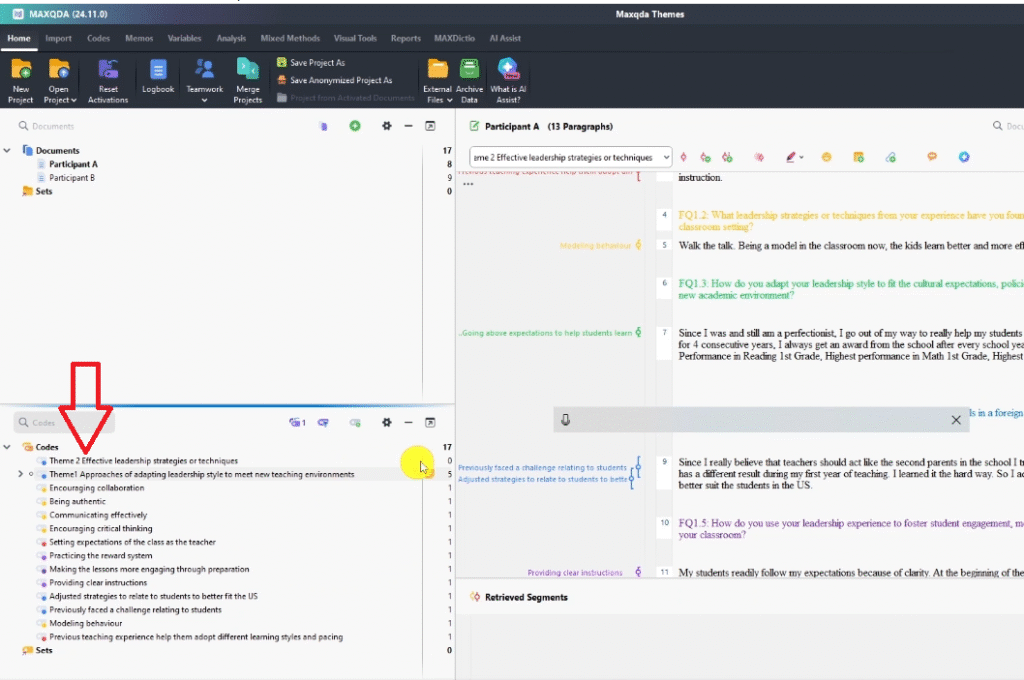Screen dimensions: 1024x680
Task: Open Codes panel settings gear
Action: point(386,423)
